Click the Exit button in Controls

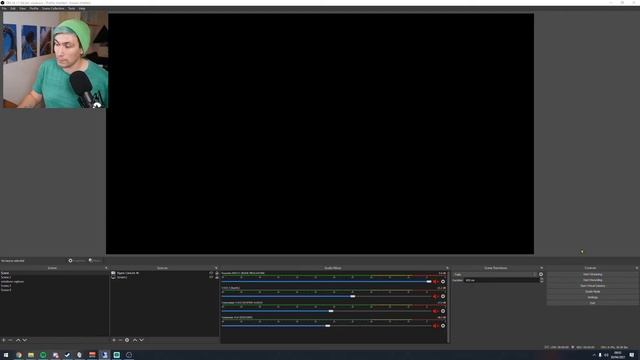pyautogui.click(x=593, y=303)
